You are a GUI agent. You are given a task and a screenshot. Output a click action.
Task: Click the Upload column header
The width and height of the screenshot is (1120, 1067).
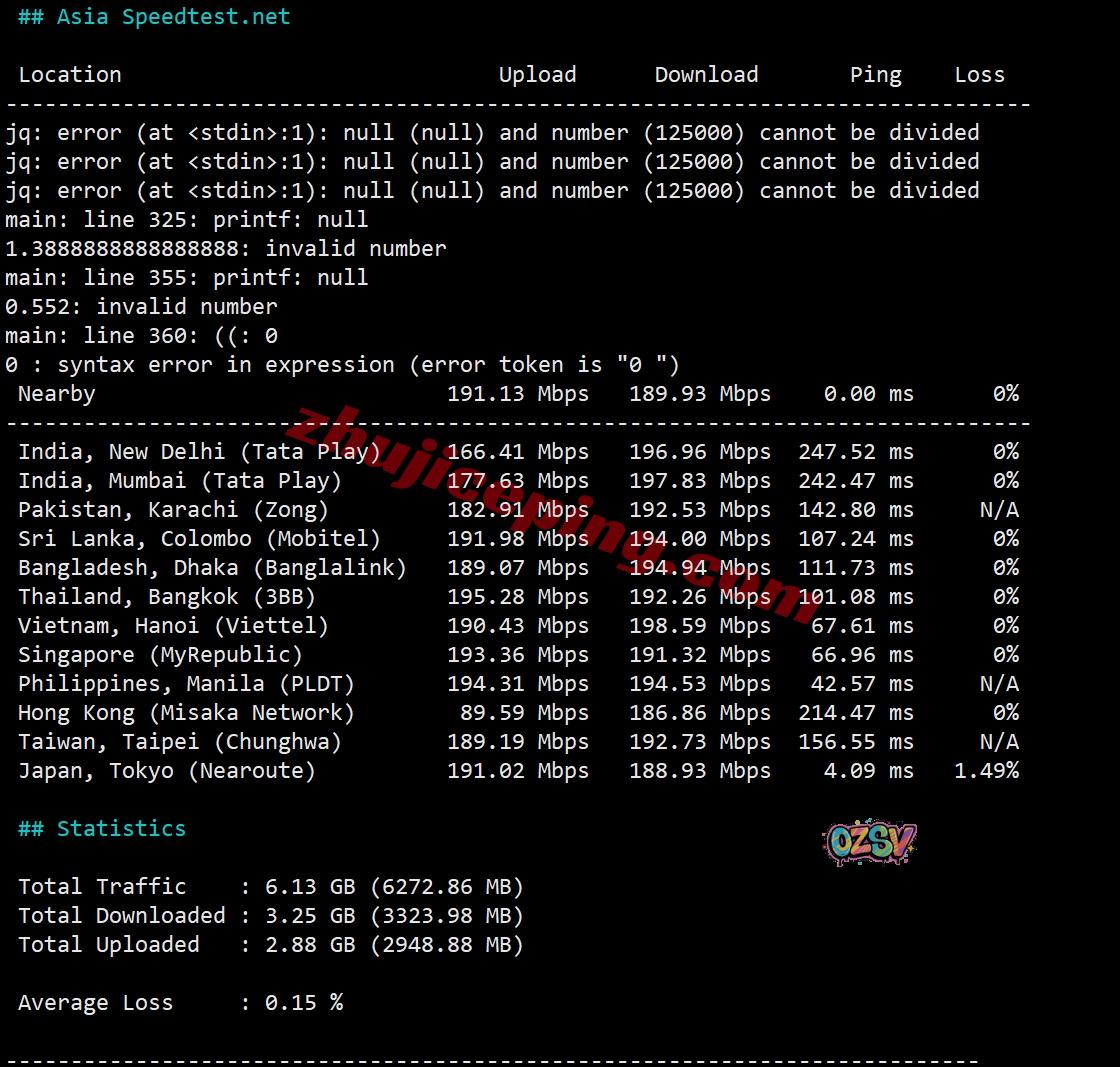[537, 75]
